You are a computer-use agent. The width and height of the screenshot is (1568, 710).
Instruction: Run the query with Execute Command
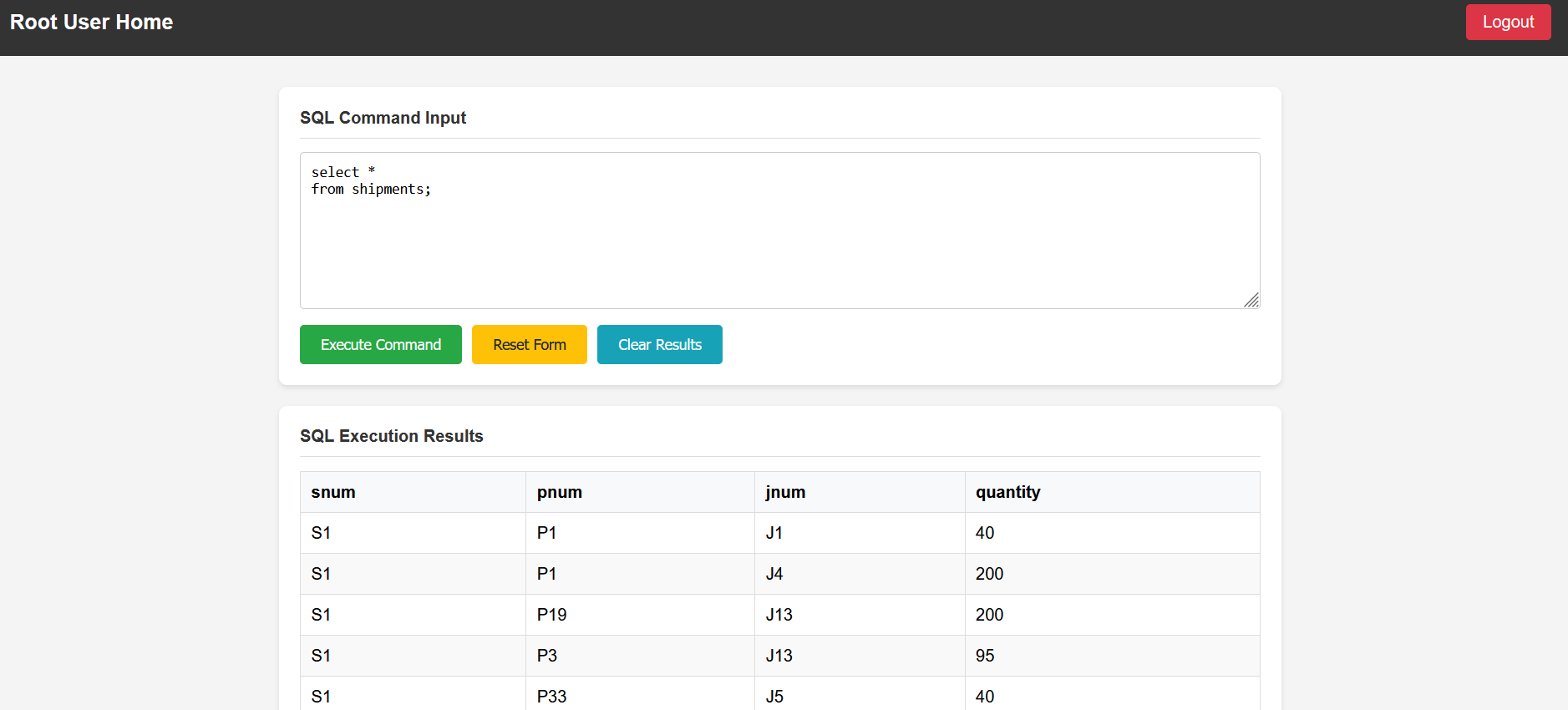click(x=381, y=344)
